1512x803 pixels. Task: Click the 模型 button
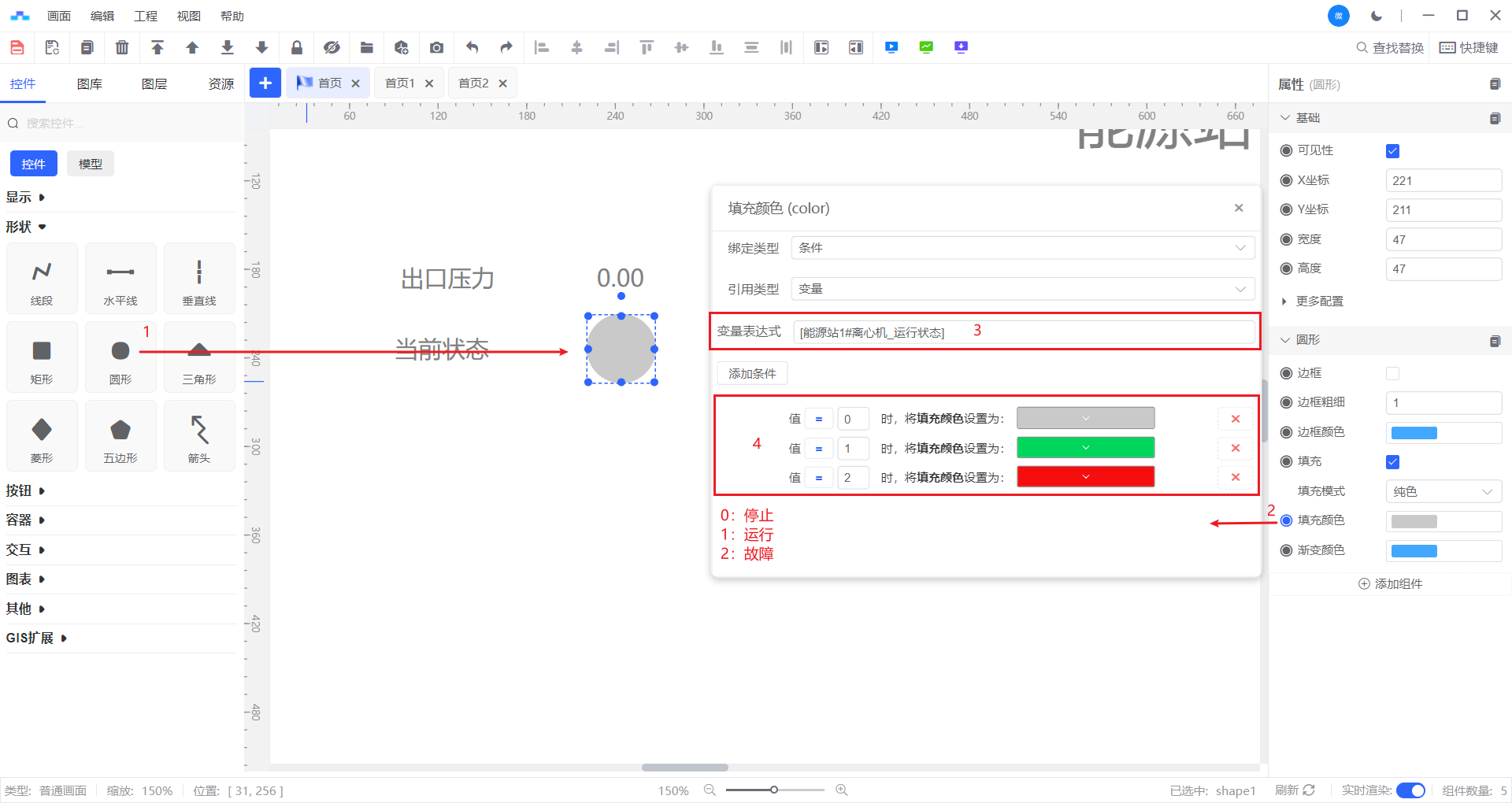click(x=91, y=164)
